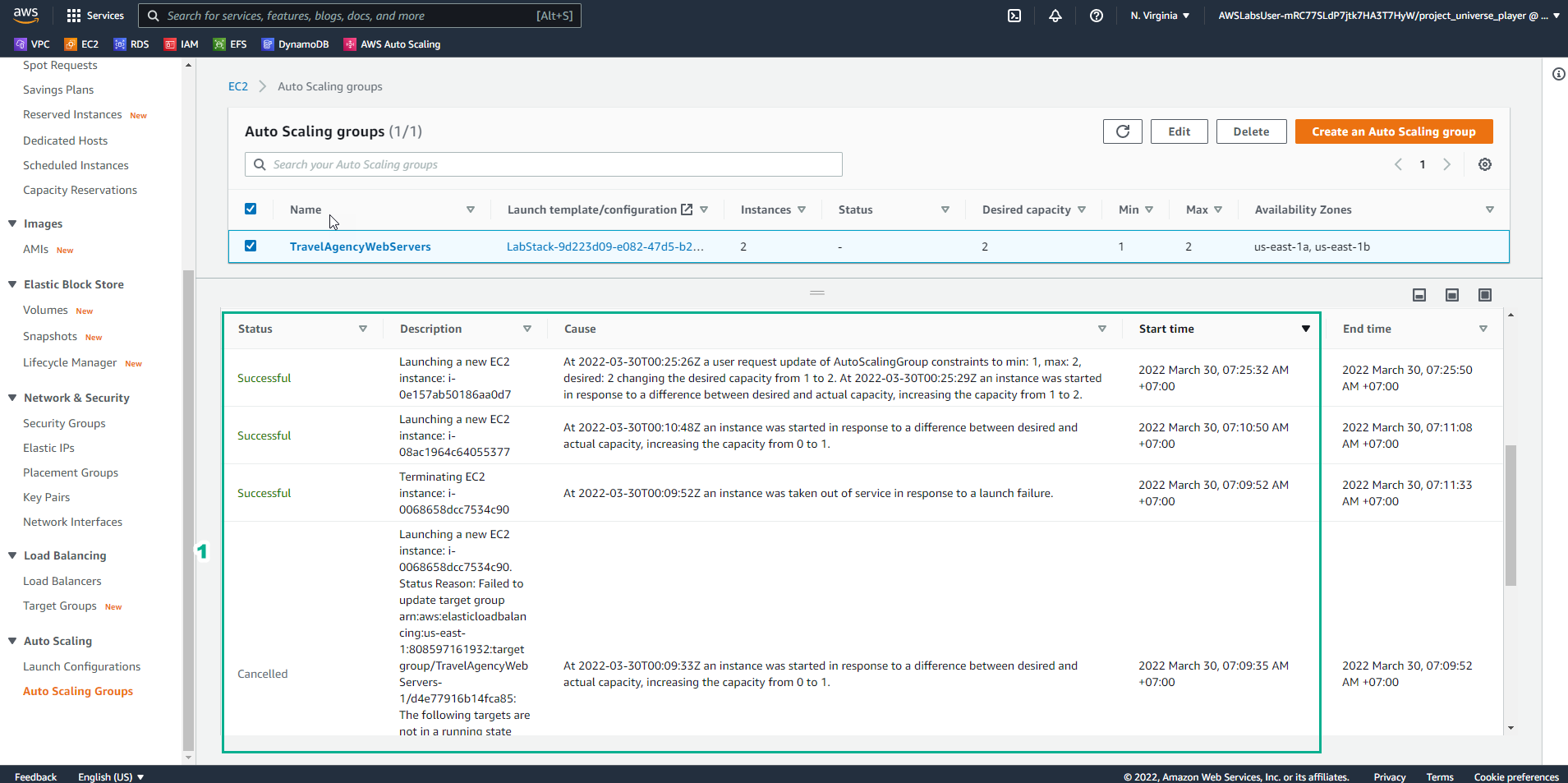The image size is (1568, 783).
Task: Open the help question mark menu
Action: tap(1097, 16)
